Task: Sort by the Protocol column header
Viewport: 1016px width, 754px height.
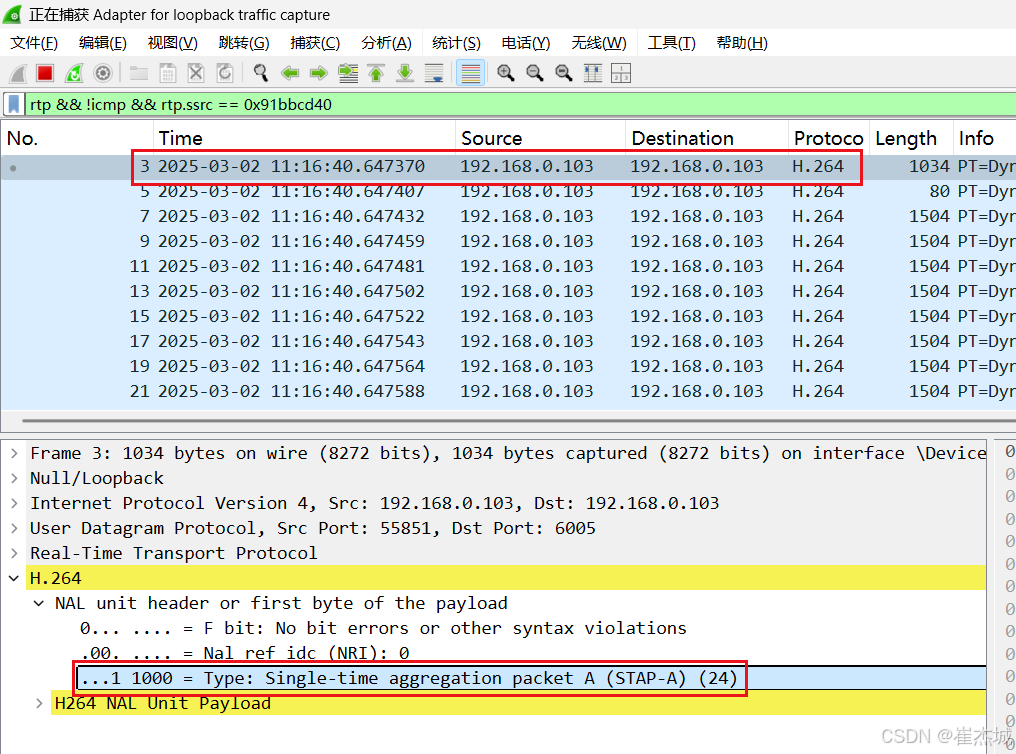Action: click(x=829, y=138)
